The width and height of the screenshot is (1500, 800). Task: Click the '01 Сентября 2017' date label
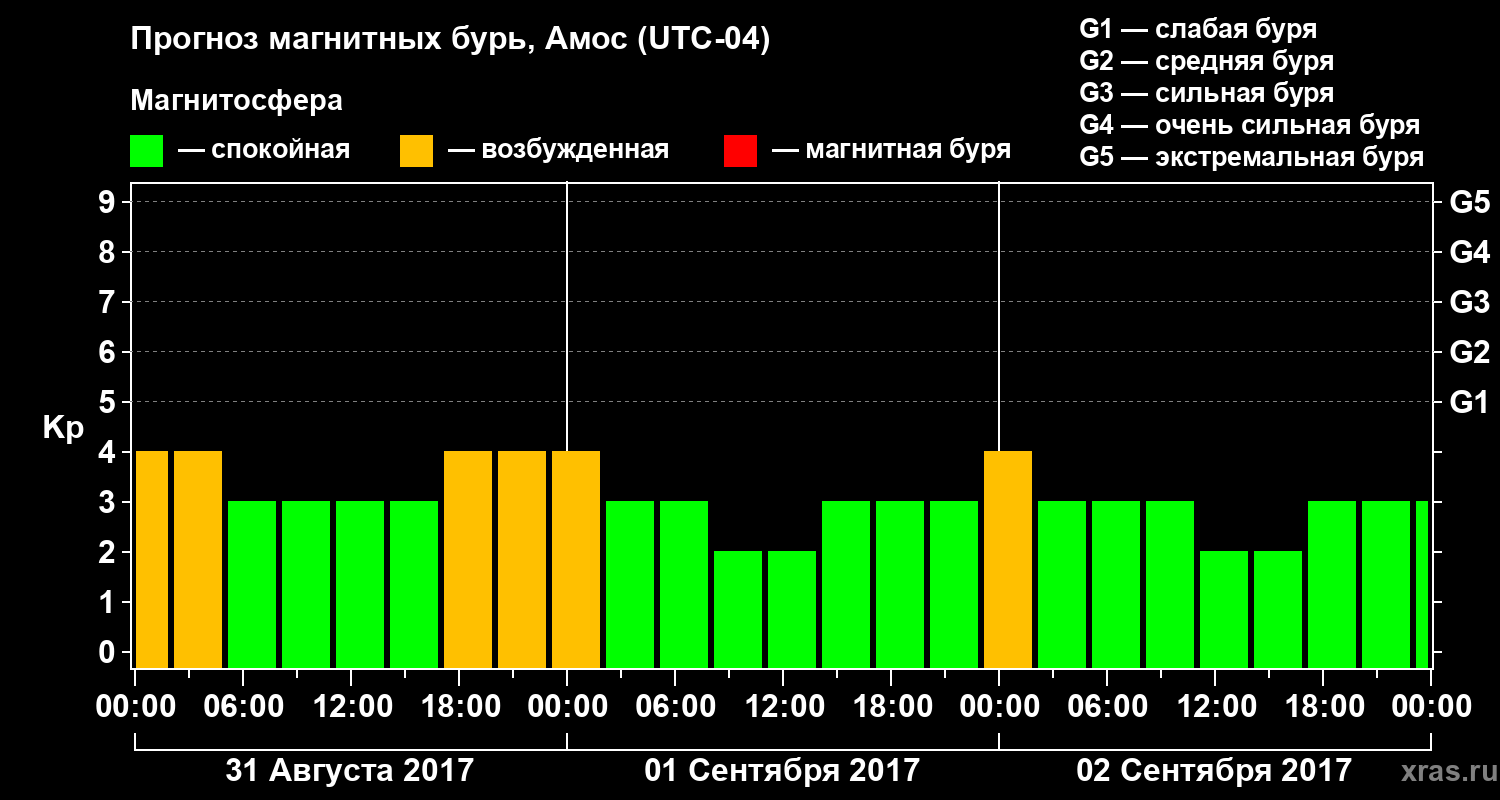[782, 771]
